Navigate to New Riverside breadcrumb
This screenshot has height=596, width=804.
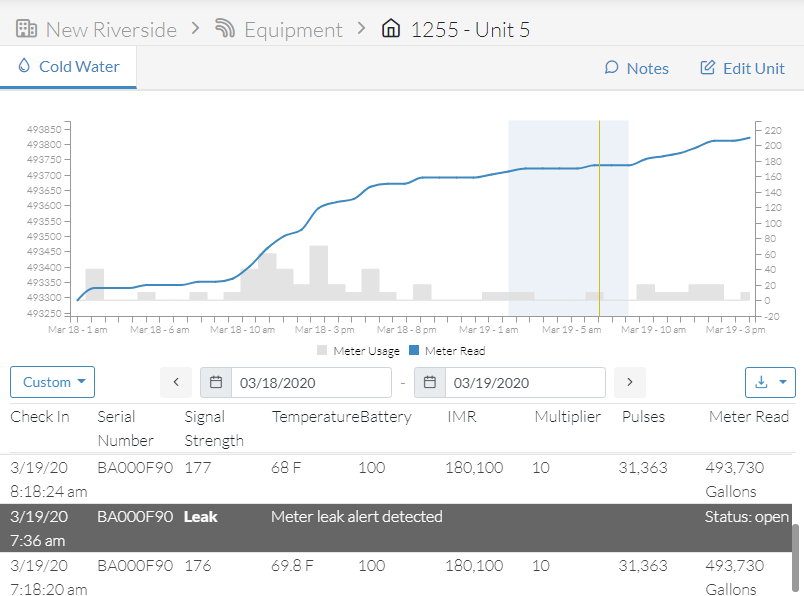coord(111,30)
